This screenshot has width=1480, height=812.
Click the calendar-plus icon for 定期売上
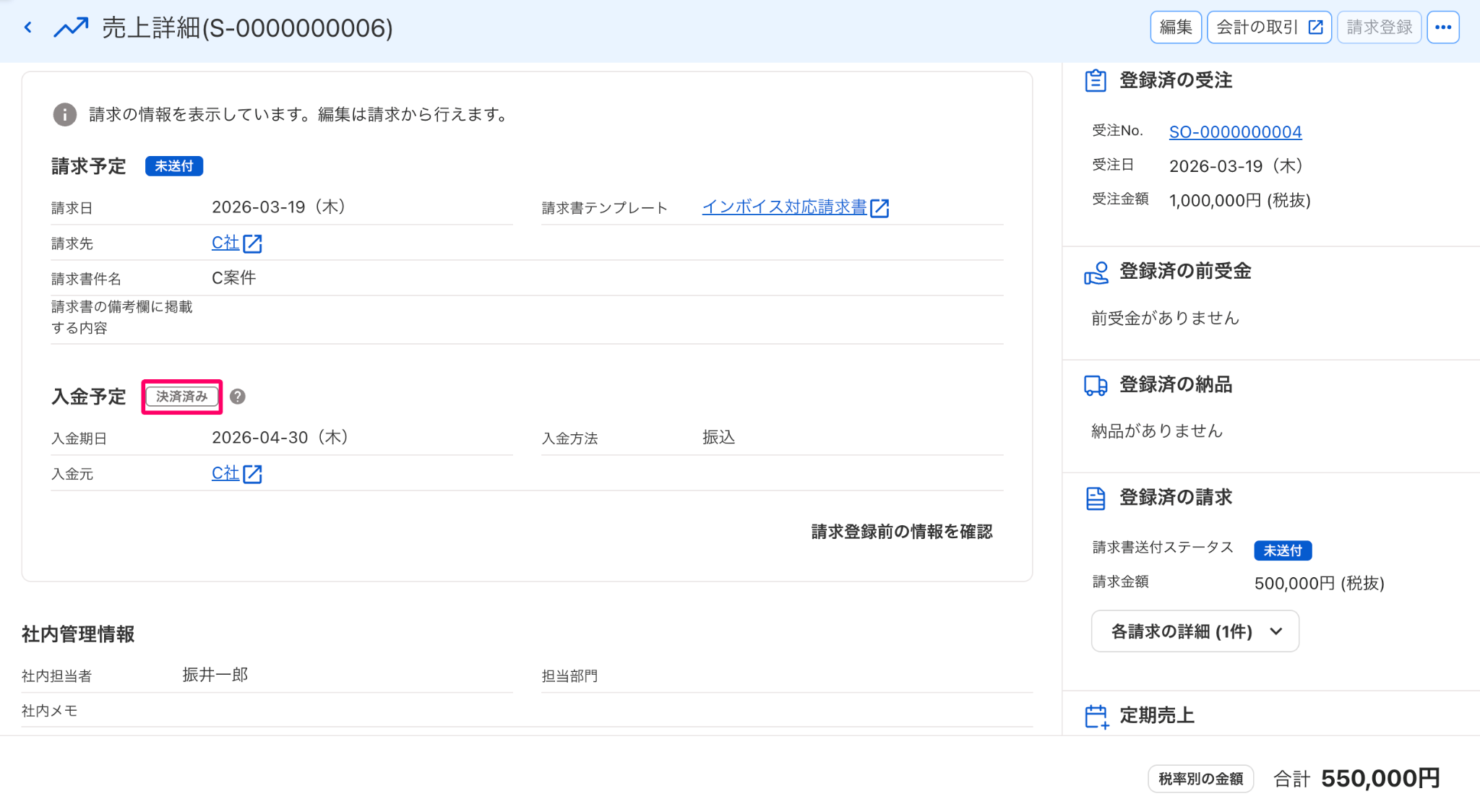pos(1096,717)
